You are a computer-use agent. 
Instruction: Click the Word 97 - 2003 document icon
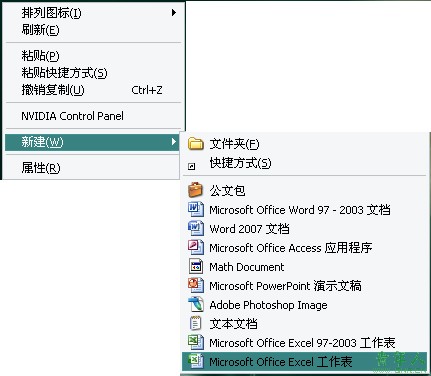tap(196, 209)
